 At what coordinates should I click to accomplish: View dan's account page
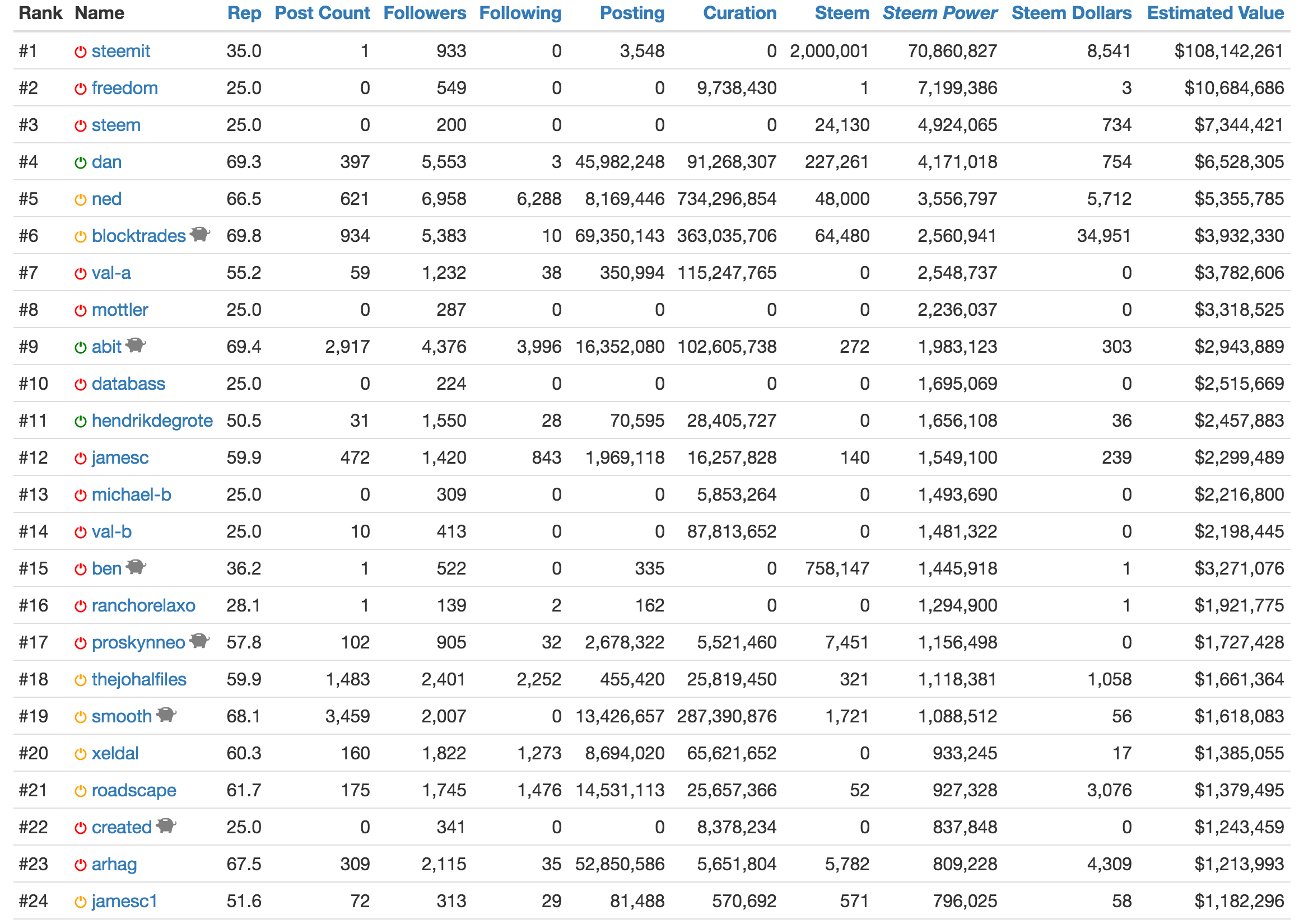pyautogui.click(x=106, y=162)
